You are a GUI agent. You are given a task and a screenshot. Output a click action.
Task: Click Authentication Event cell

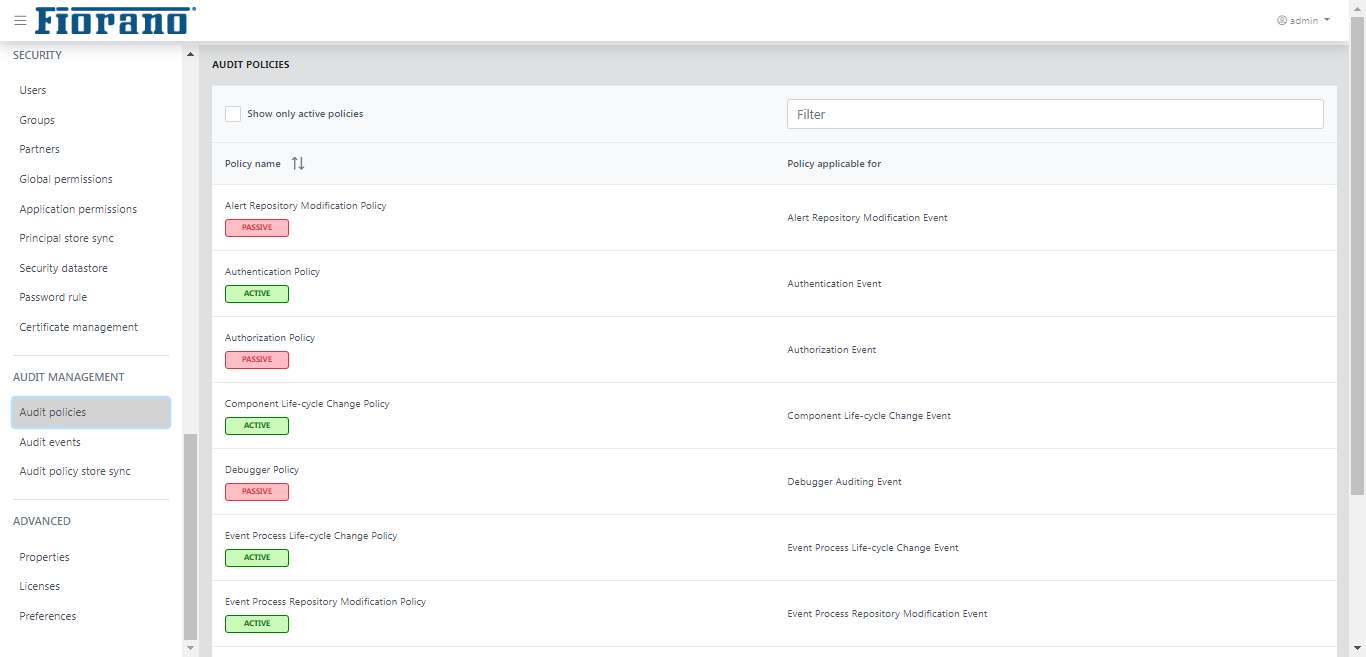point(835,284)
